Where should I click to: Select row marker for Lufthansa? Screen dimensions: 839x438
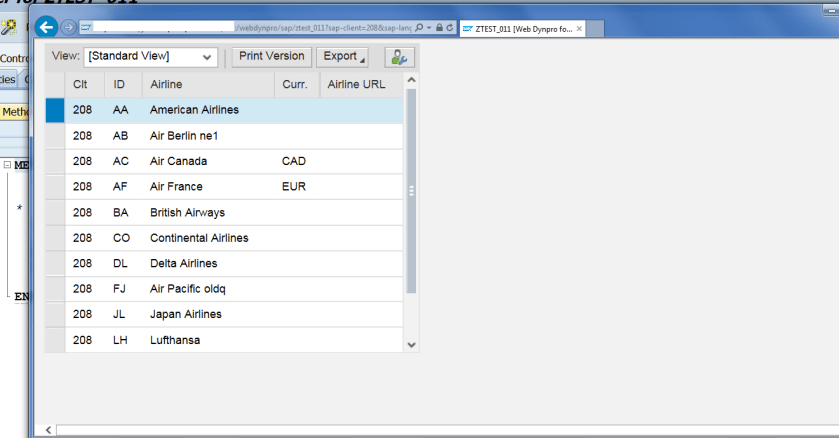(x=55, y=340)
